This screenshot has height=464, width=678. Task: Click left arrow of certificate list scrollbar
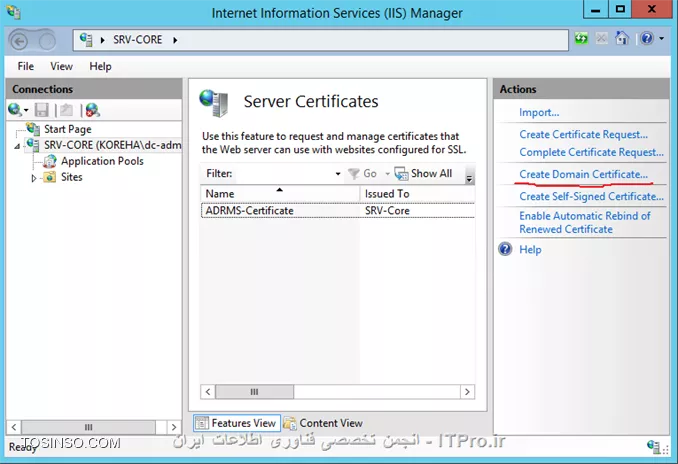tap(208, 392)
